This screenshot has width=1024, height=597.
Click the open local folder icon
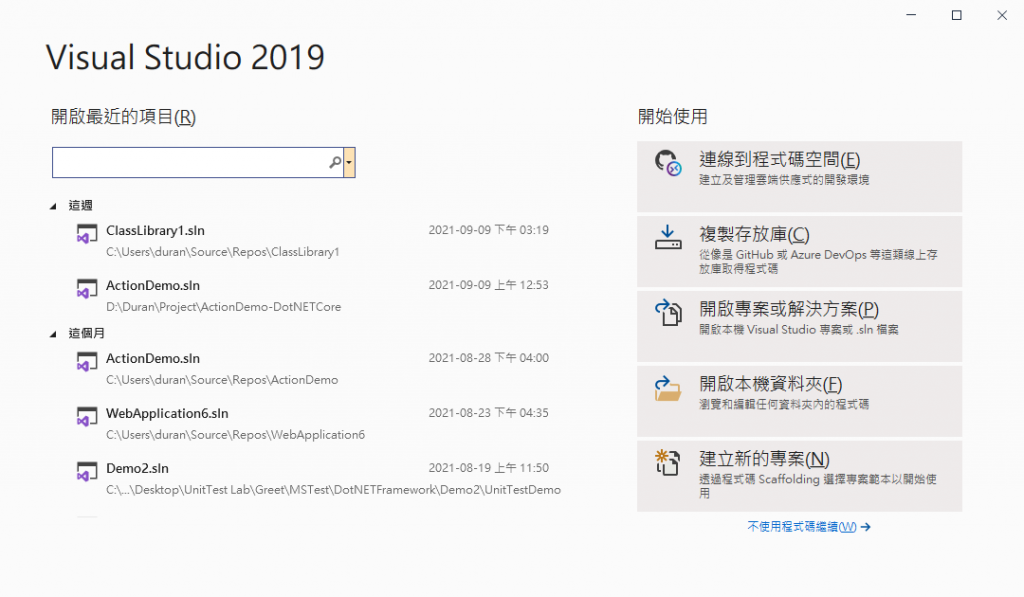click(668, 388)
